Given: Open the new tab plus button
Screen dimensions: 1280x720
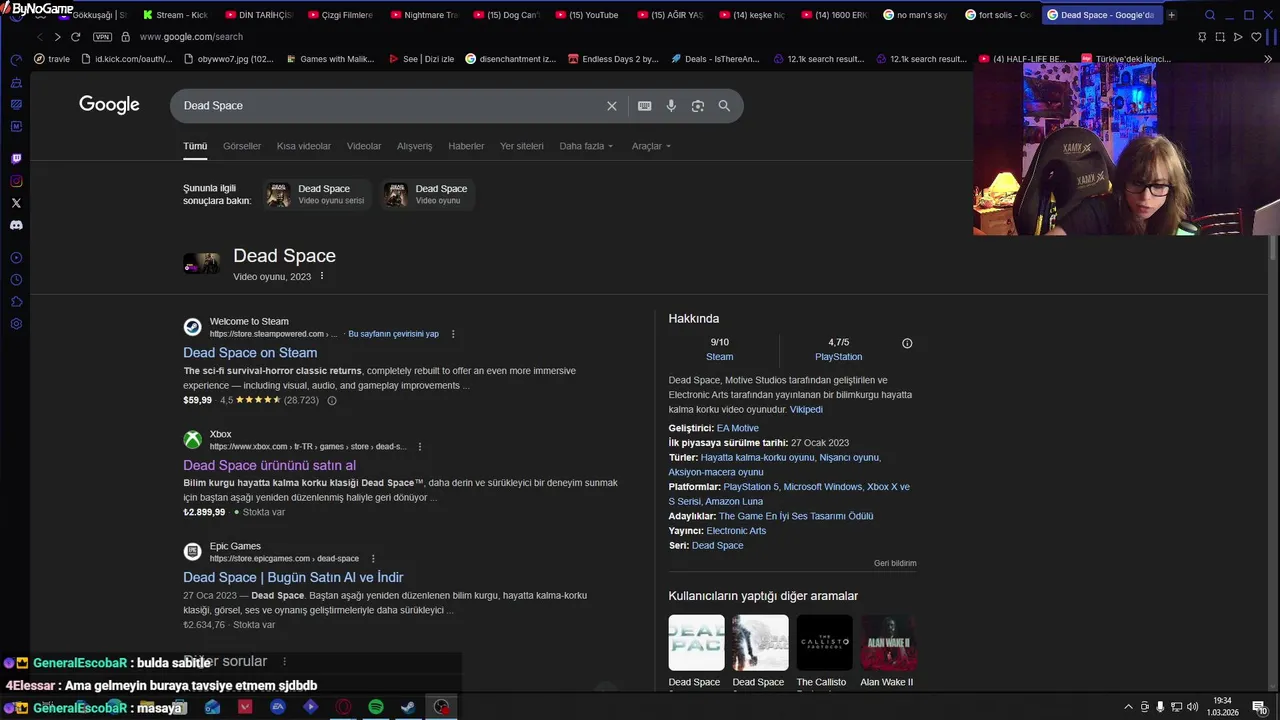Looking at the screenshot, I should (x=1172, y=15).
